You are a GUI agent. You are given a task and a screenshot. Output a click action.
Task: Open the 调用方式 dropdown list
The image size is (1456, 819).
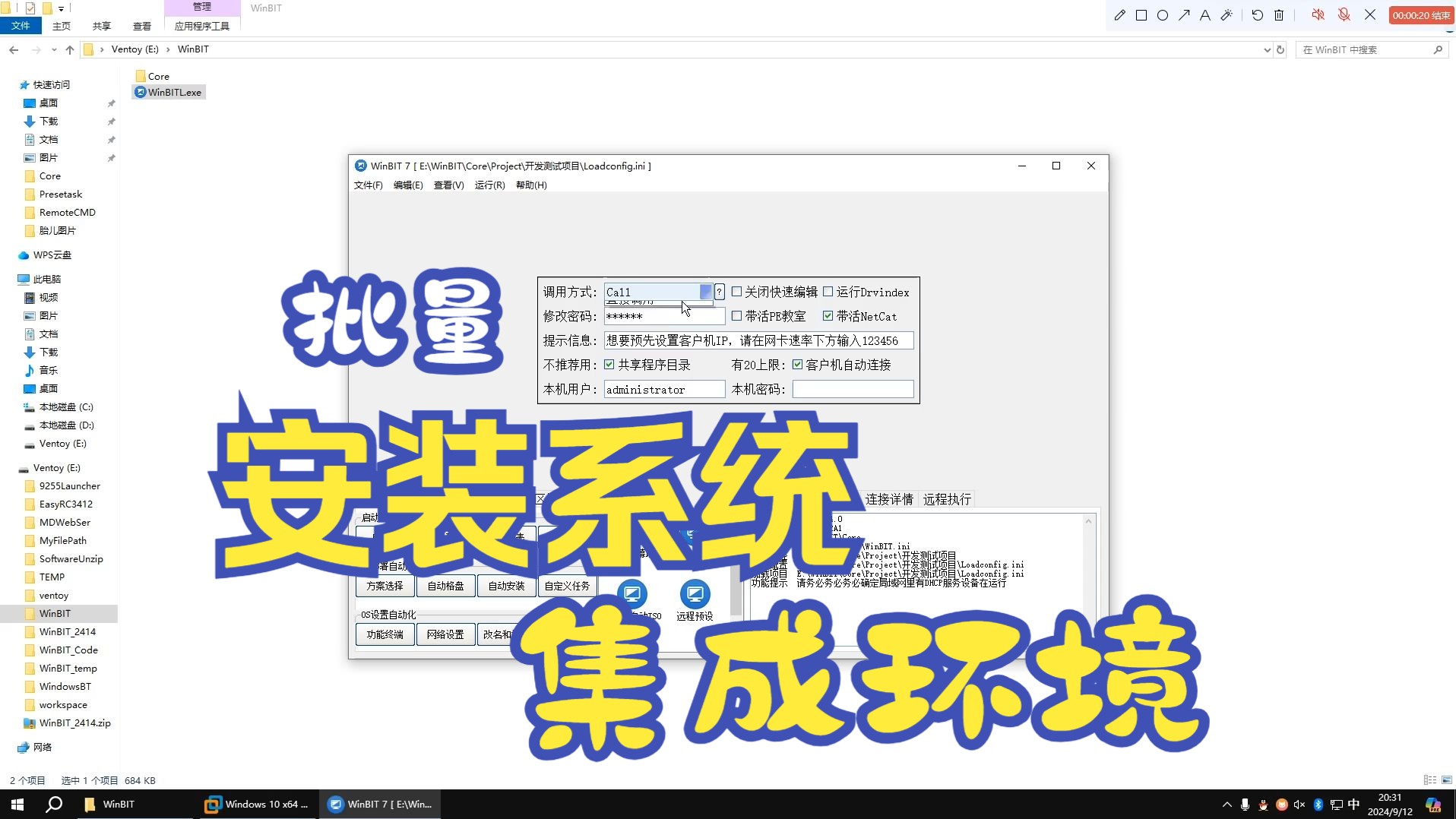[x=705, y=292]
